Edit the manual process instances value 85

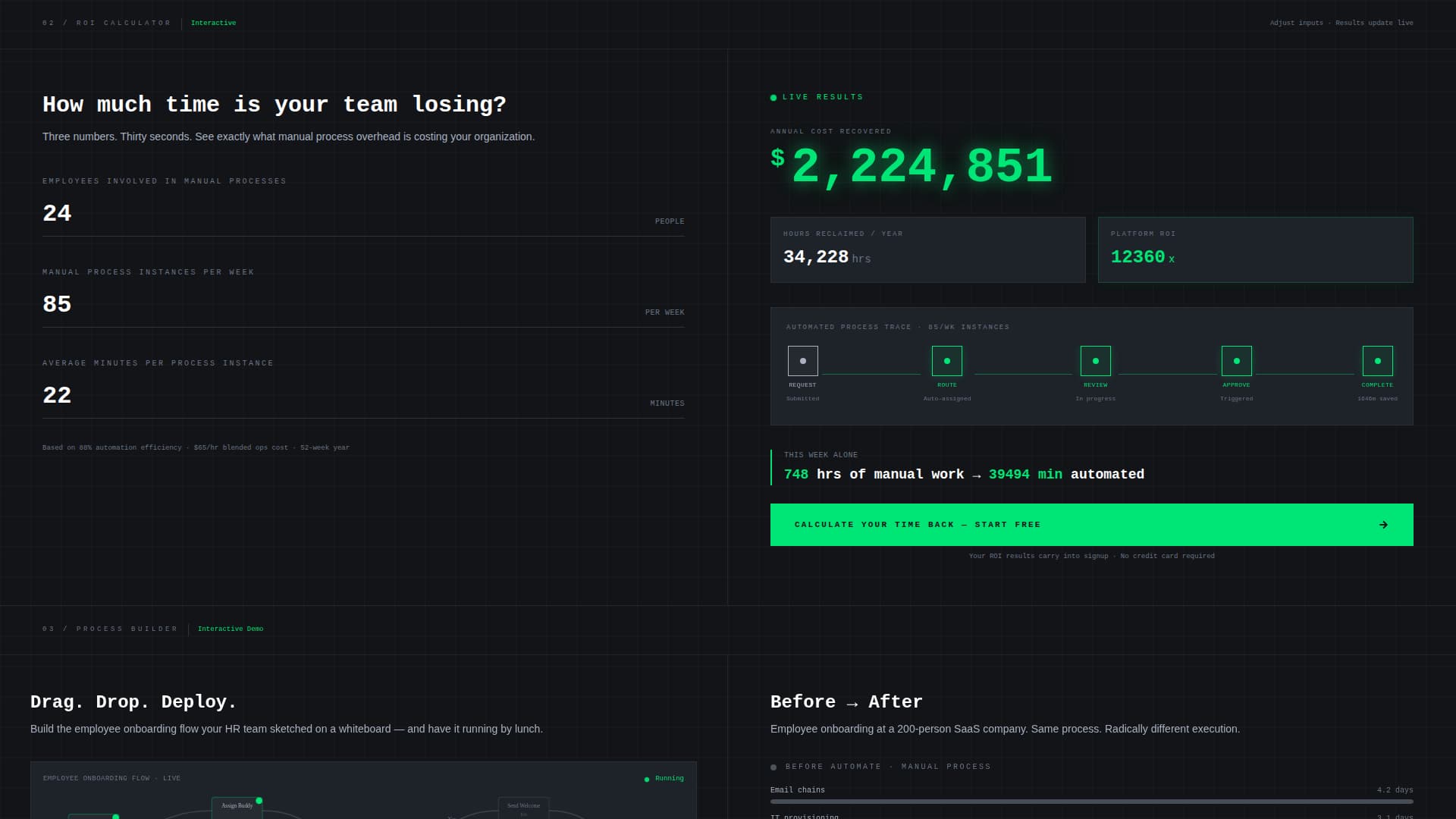tap(57, 304)
